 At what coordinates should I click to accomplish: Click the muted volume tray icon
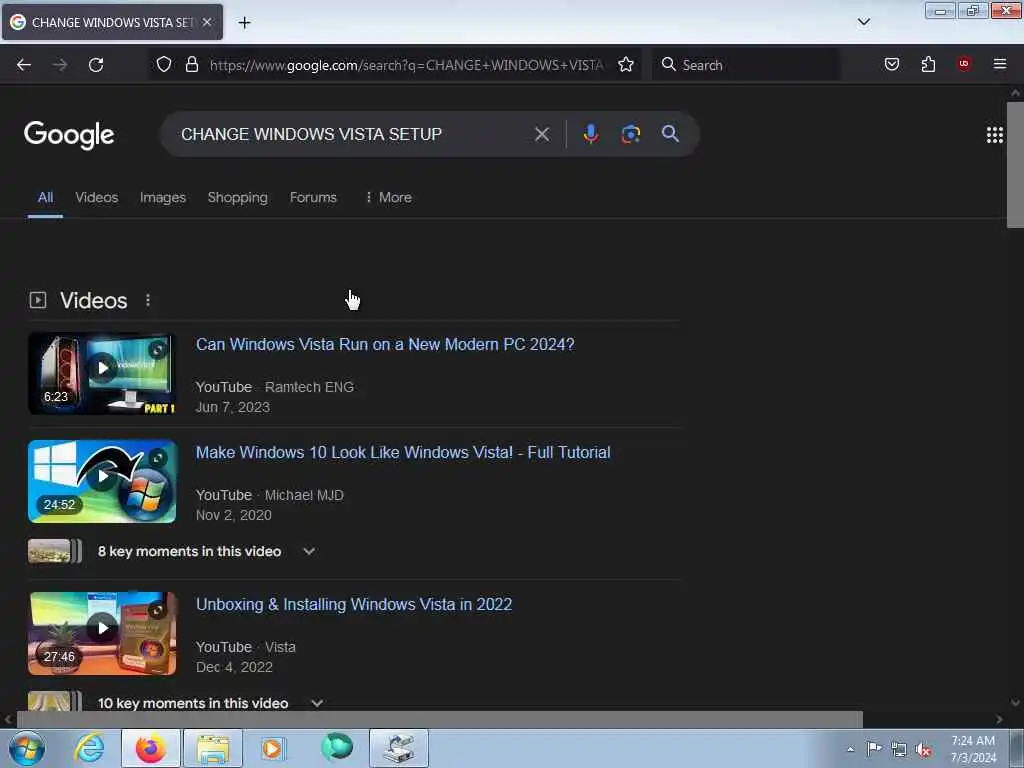pos(923,750)
